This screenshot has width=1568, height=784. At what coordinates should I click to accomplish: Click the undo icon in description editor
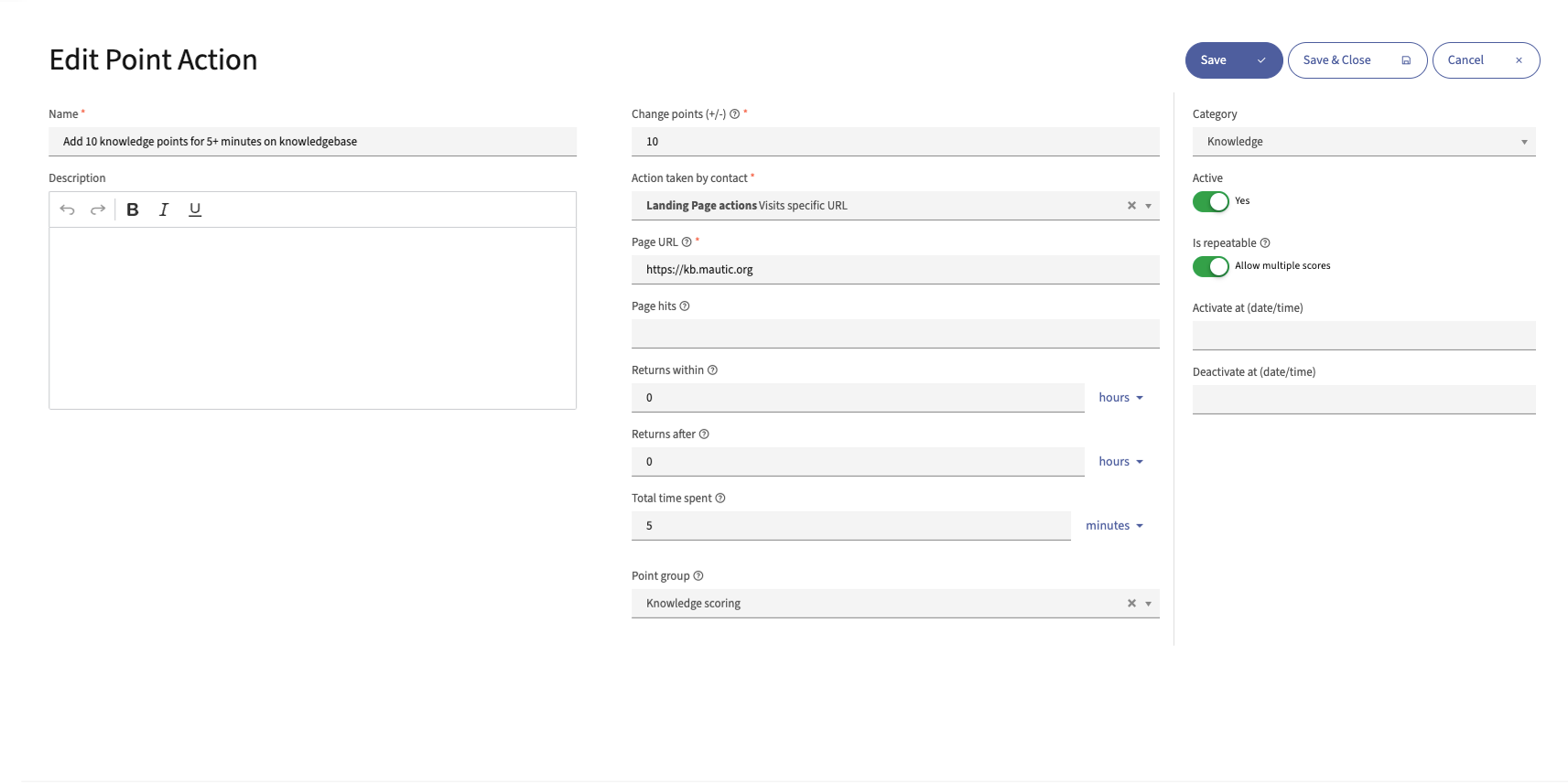67,209
